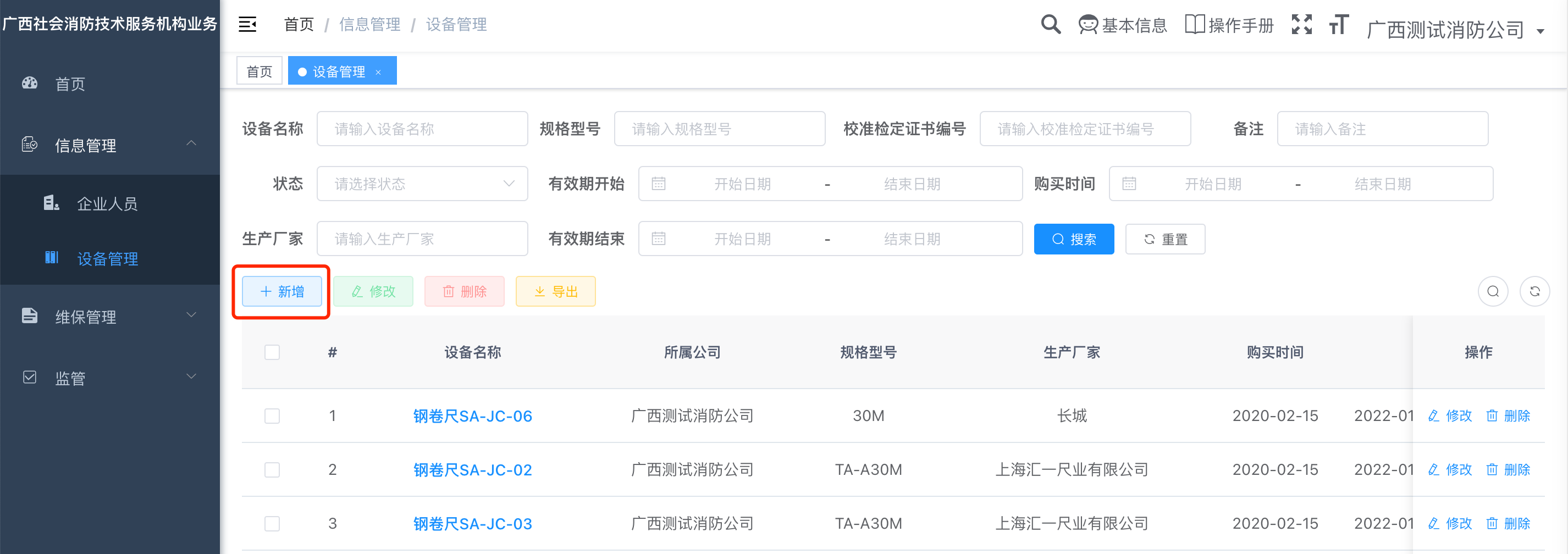Focus the 规格型号 input field

click(720, 129)
